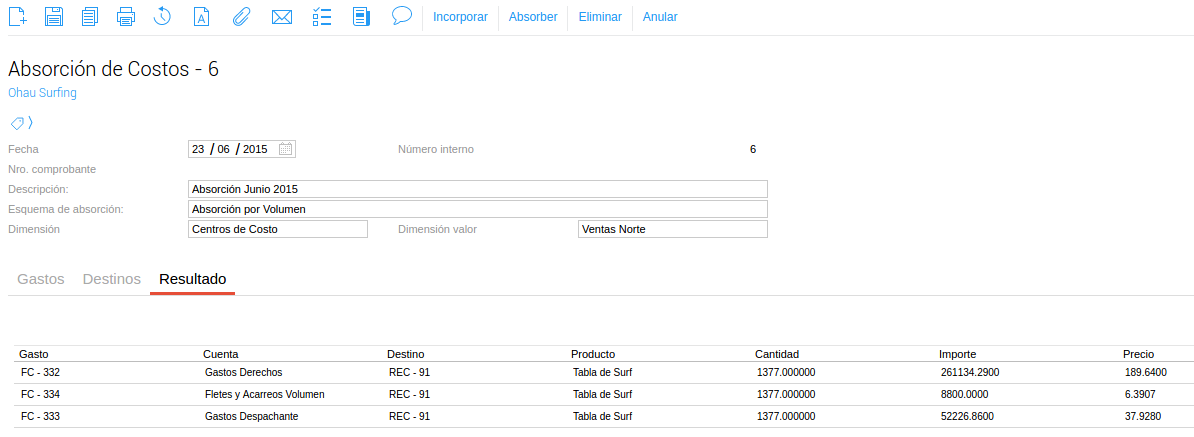Switch to the Gastos tab
This screenshot has height=437, width=1194.
coord(41,279)
